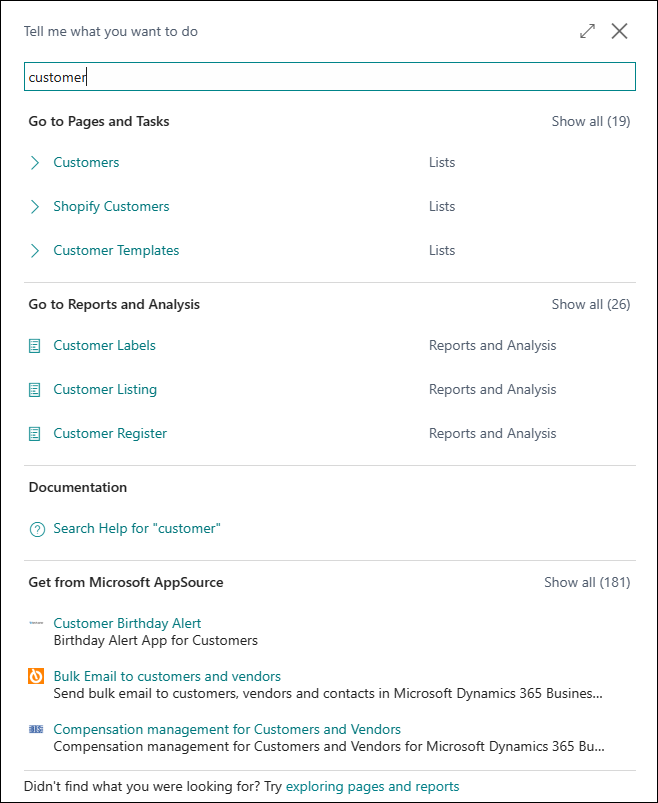Viewport: 658px width, 803px height.
Task: Click the report icon beside Customer Labels
Action: coord(34,346)
